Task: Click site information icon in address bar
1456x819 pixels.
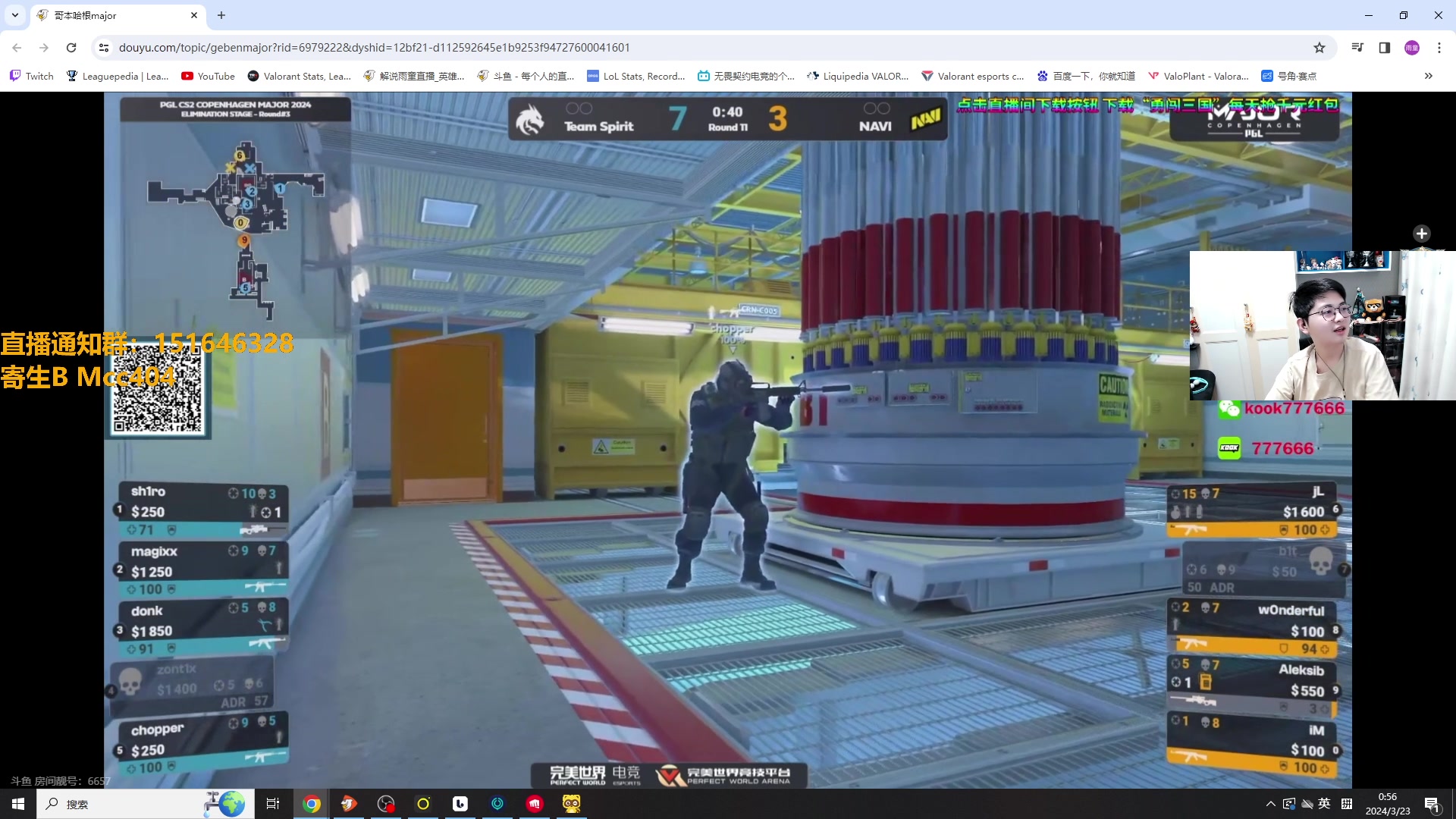Action: pyautogui.click(x=104, y=48)
